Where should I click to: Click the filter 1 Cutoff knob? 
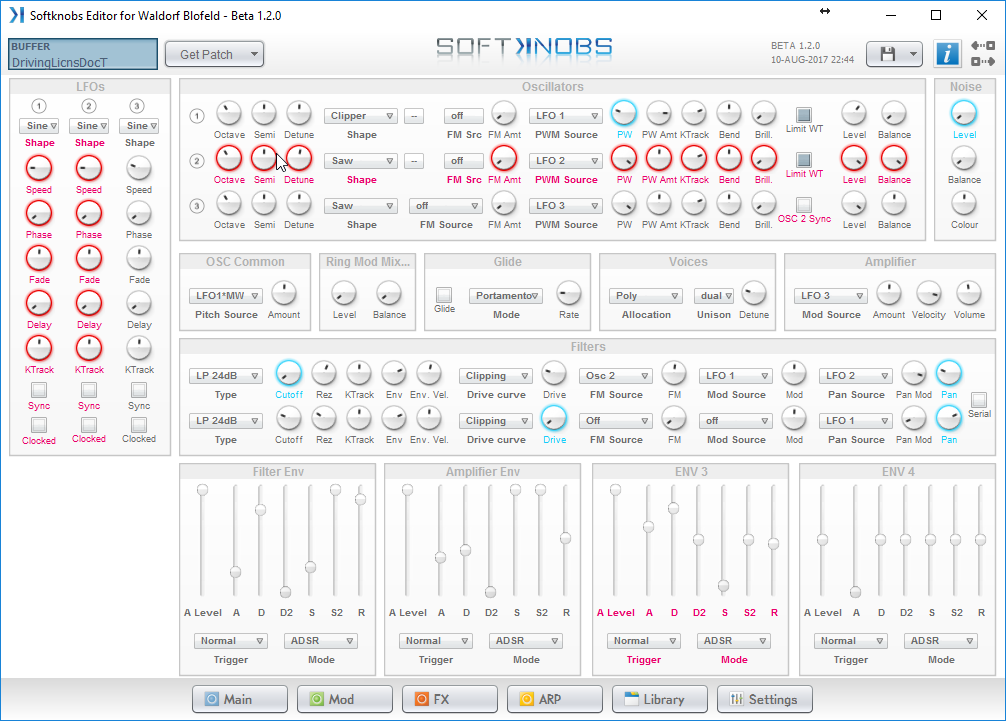click(289, 373)
